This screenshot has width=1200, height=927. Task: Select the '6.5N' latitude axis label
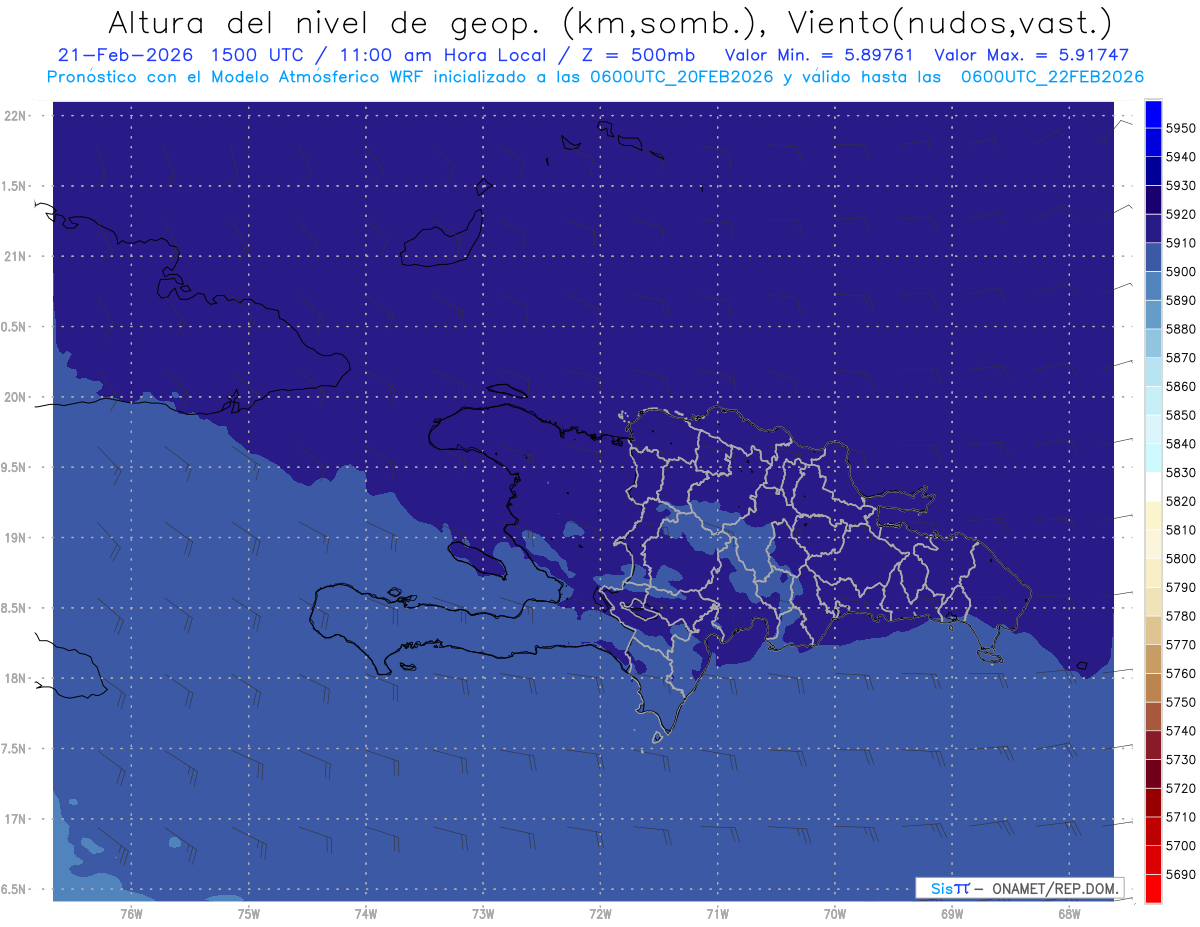tap(15, 889)
